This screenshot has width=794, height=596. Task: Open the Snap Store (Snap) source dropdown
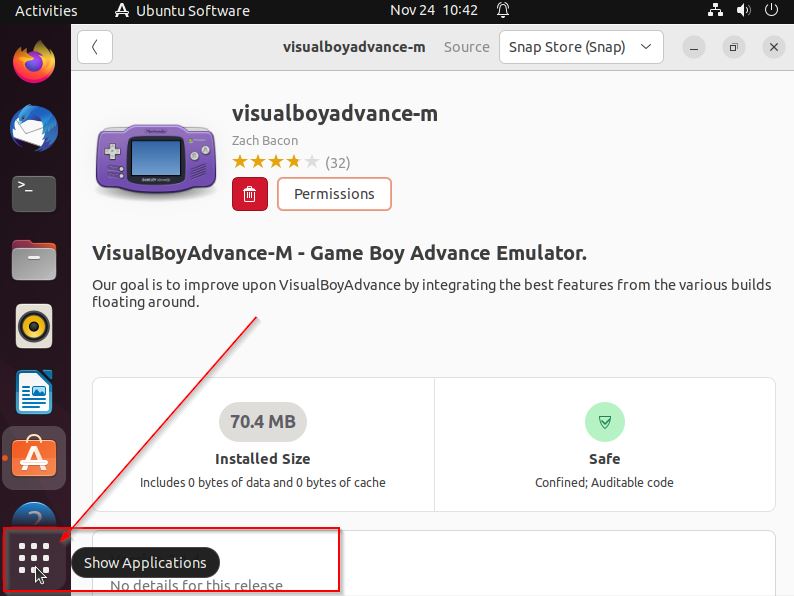(581, 47)
